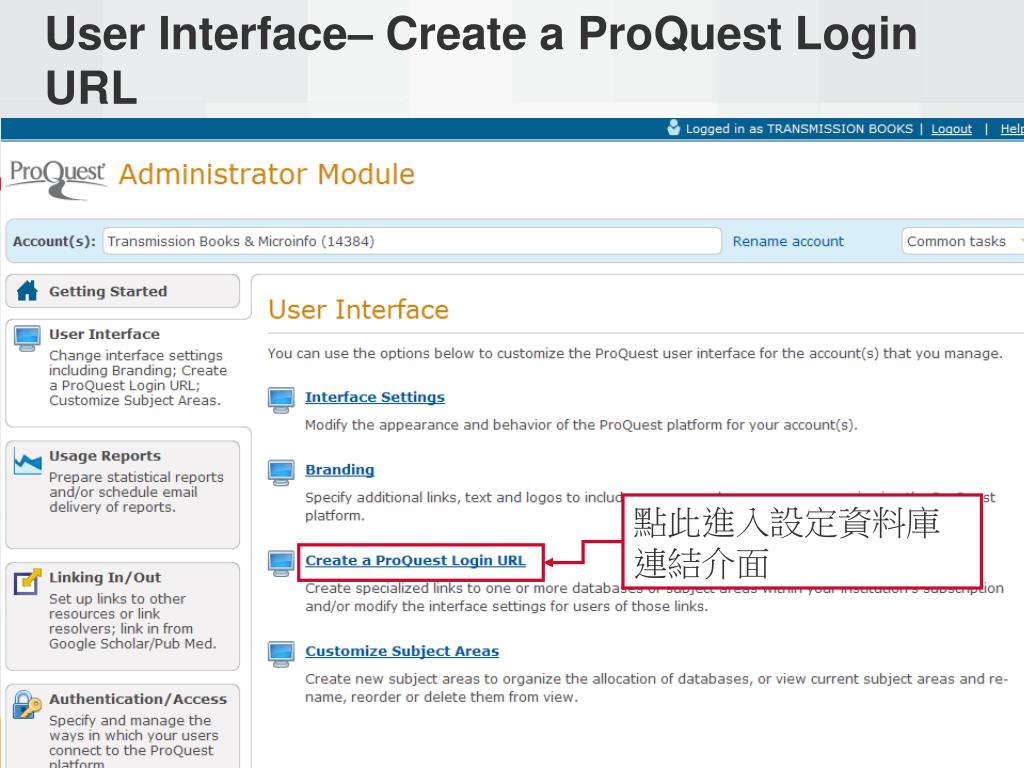Click 'Specify and manage the ways' description
This screenshot has width=1024, height=768.
(x=134, y=743)
